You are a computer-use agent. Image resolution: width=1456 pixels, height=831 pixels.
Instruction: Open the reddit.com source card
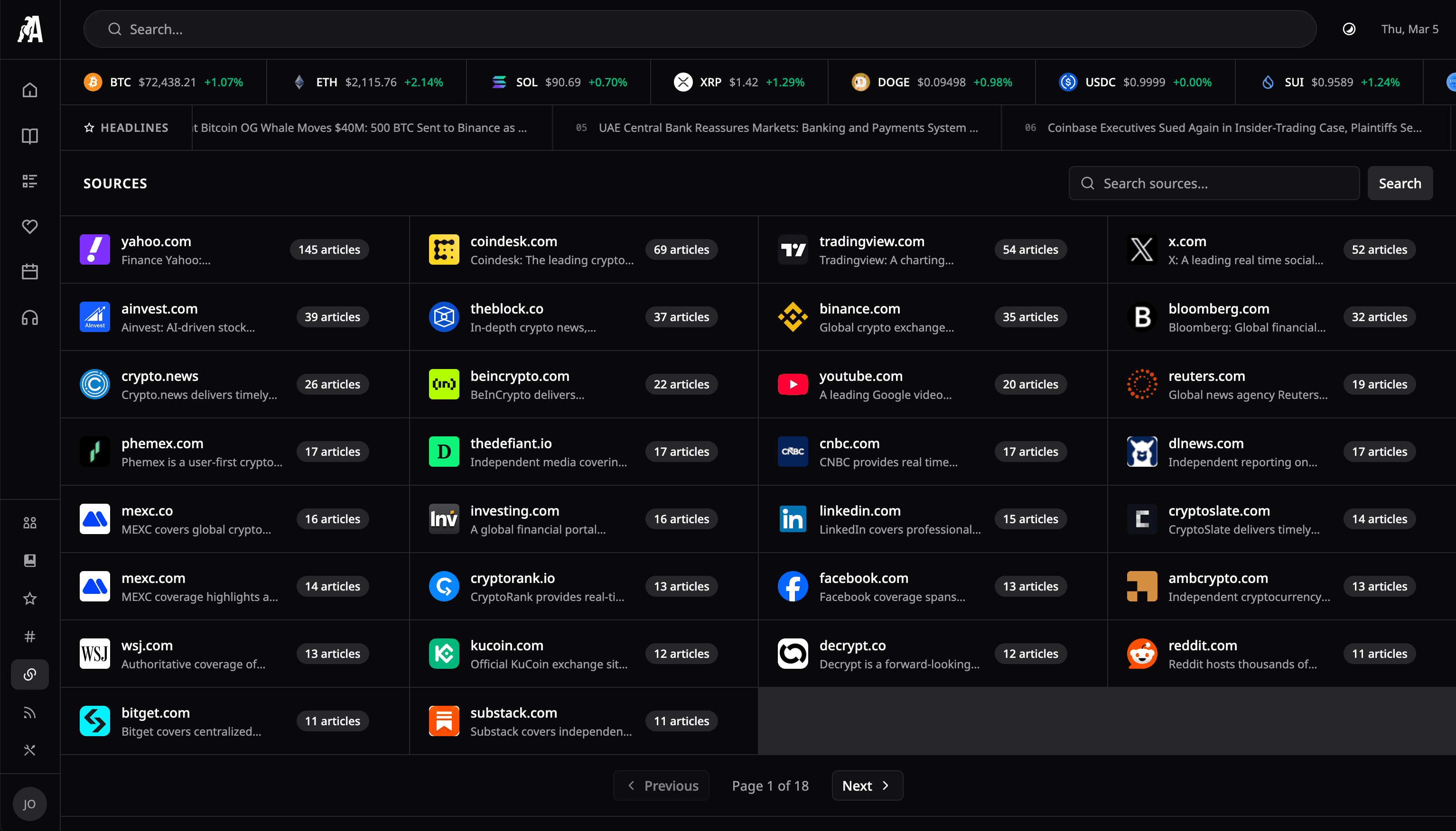1279,654
